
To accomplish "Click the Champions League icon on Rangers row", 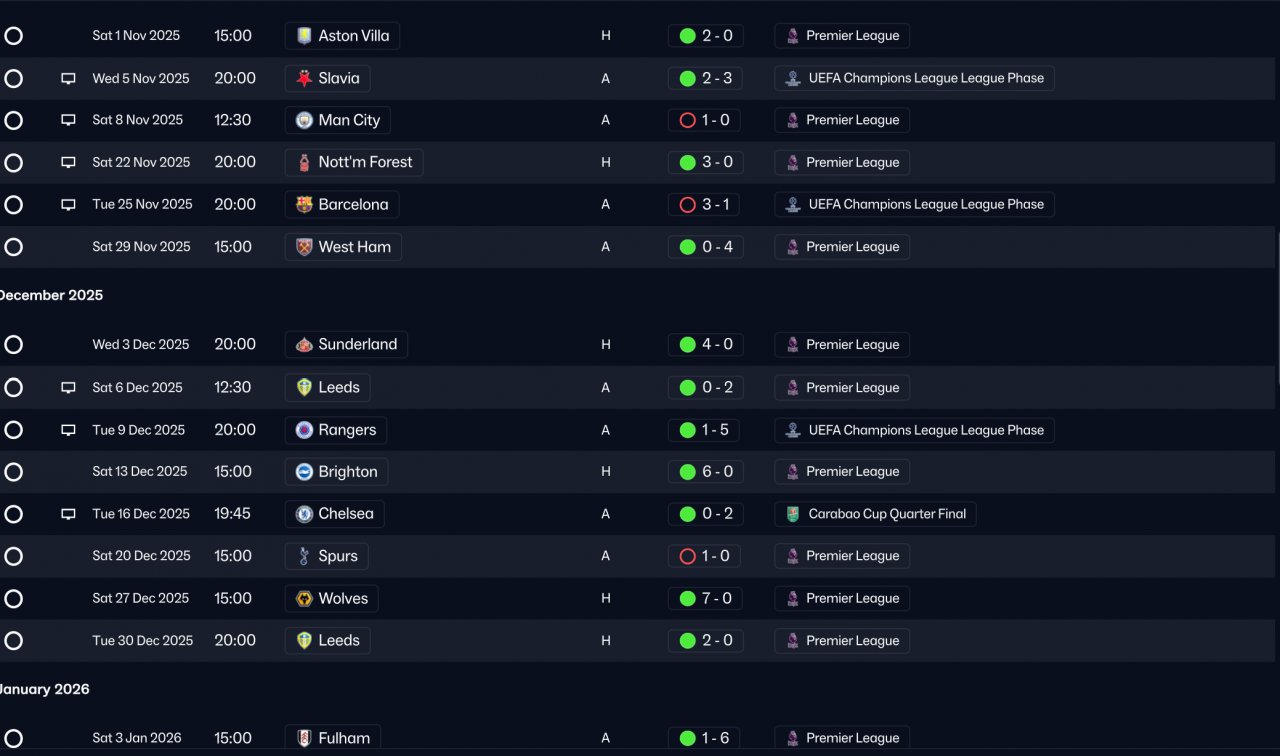I will click(x=792, y=430).
